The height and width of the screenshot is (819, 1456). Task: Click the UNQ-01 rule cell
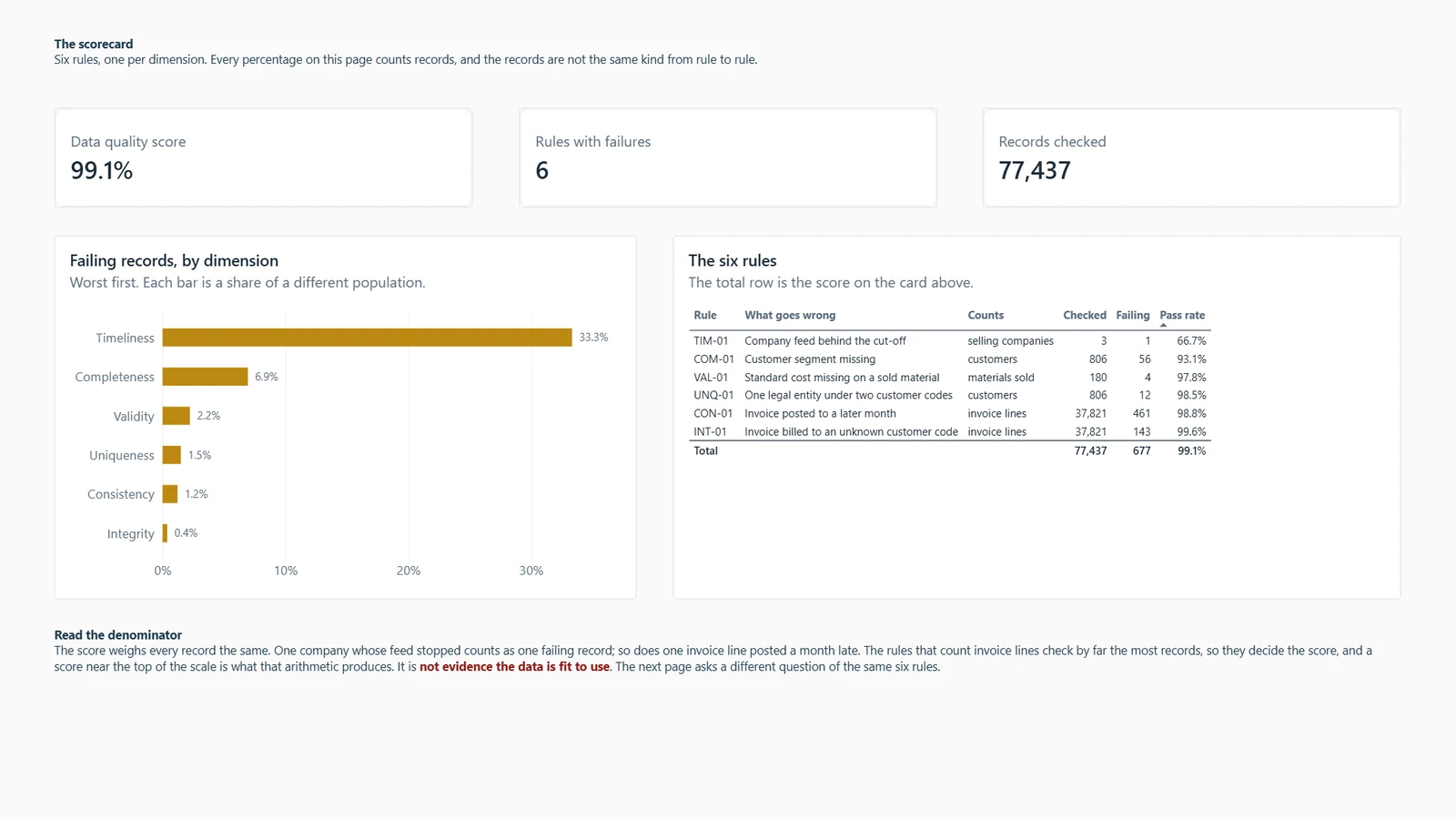(x=713, y=396)
